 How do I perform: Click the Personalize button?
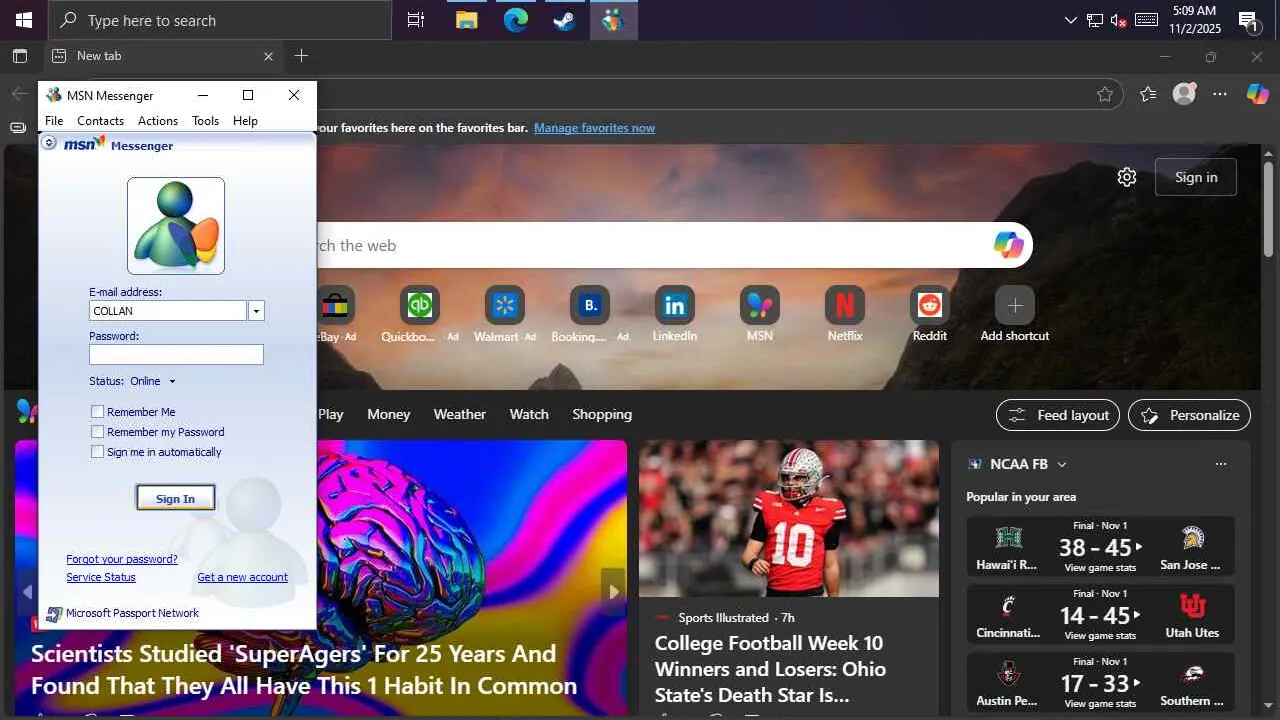point(1190,415)
